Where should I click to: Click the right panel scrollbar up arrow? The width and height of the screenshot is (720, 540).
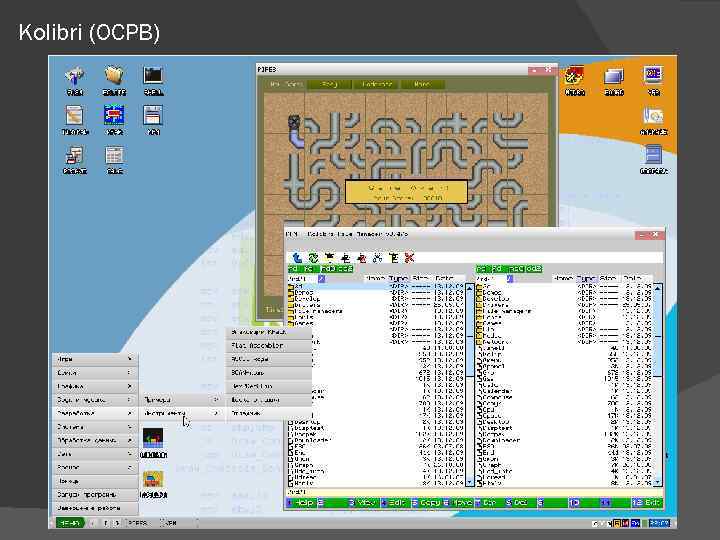point(658,288)
